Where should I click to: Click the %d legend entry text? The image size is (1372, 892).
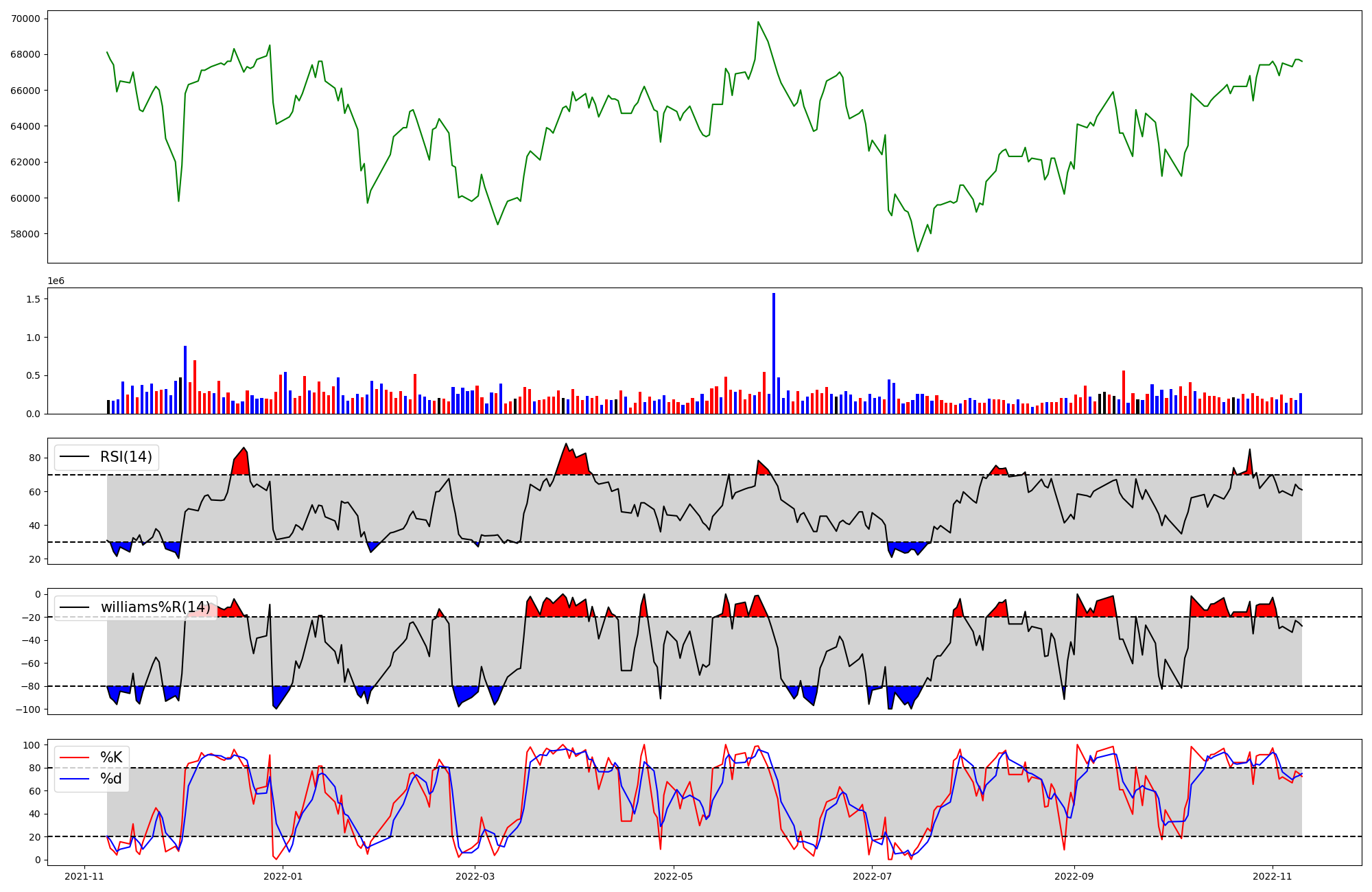[x=111, y=779]
